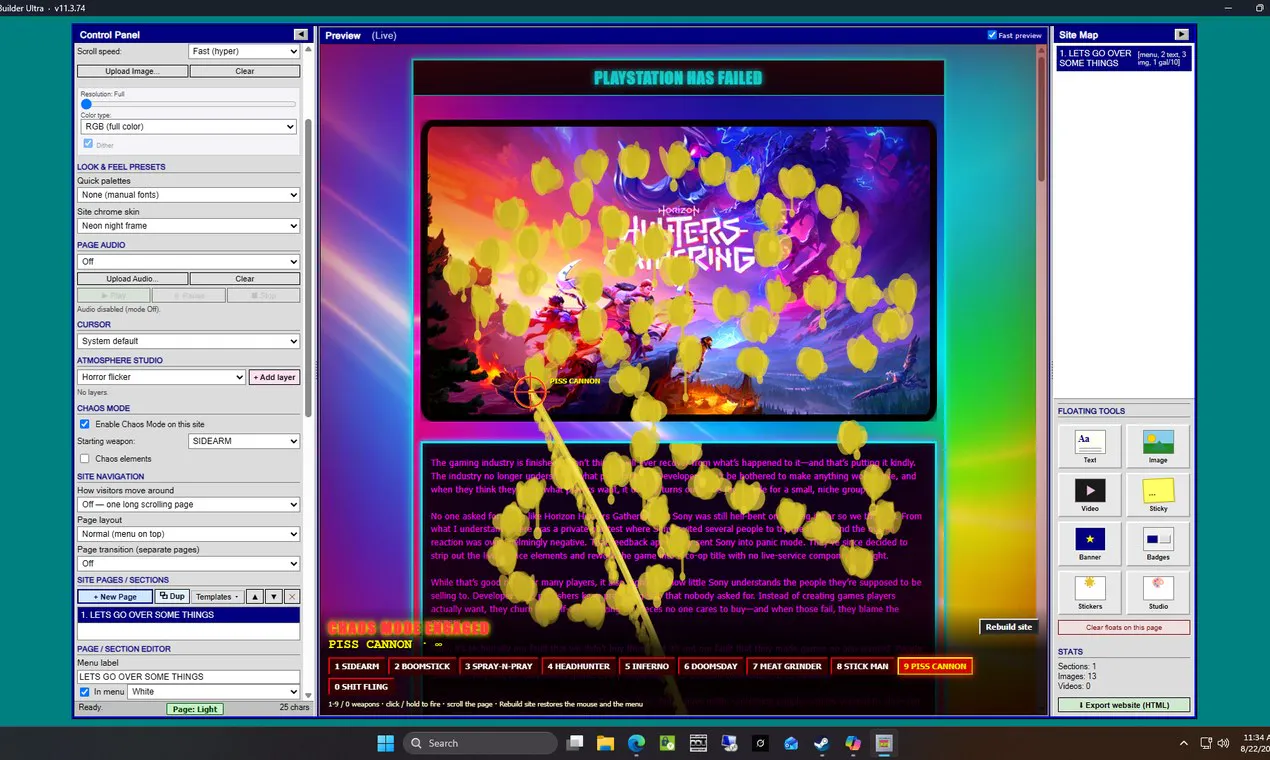Open the Badges floating tool
Image resolution: width=1270 pixels, height=760 pixels.
[x=1158, y=543]
